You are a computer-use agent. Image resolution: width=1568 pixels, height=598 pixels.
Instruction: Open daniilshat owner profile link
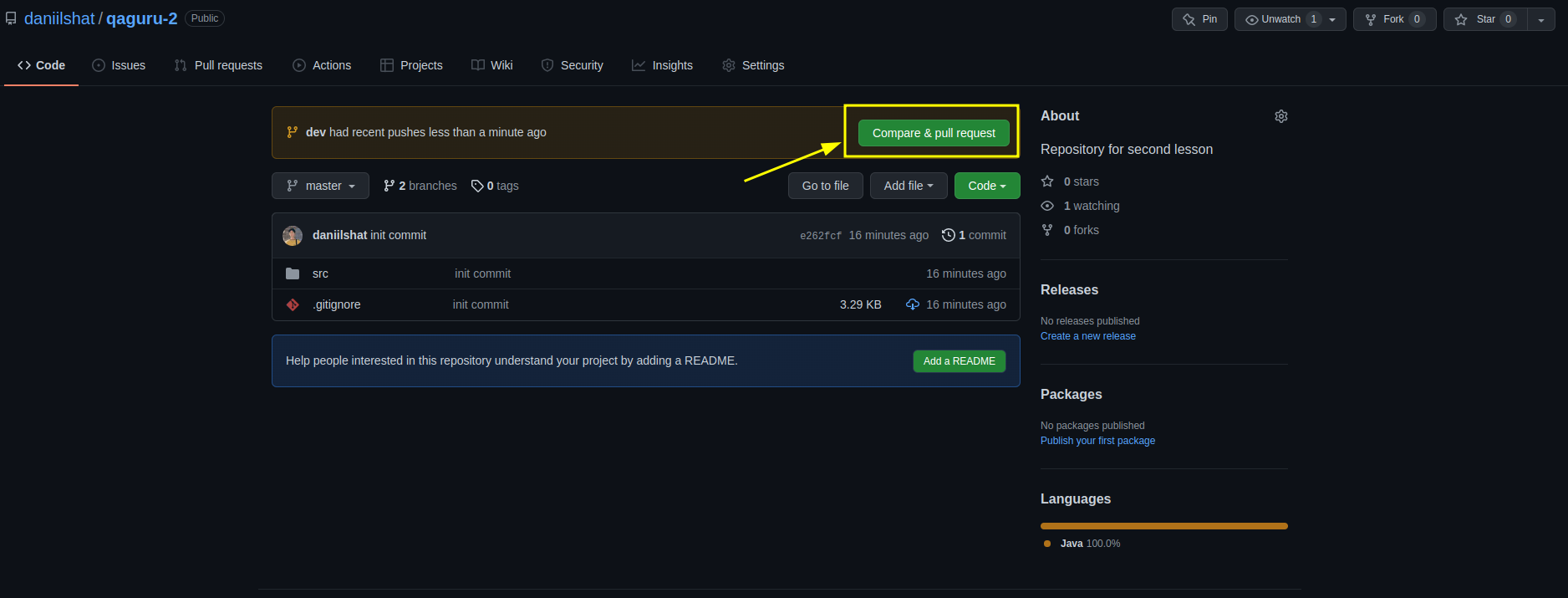59,18
